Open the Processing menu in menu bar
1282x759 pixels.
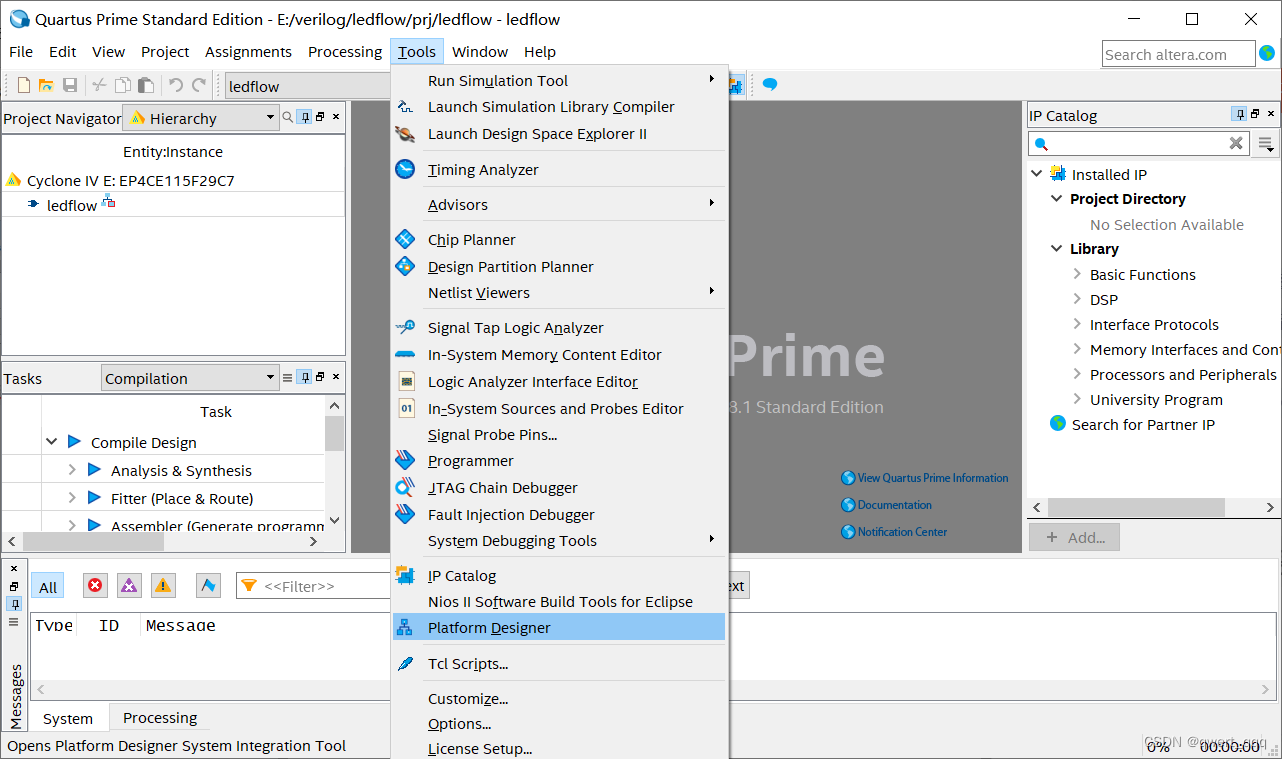345,51
